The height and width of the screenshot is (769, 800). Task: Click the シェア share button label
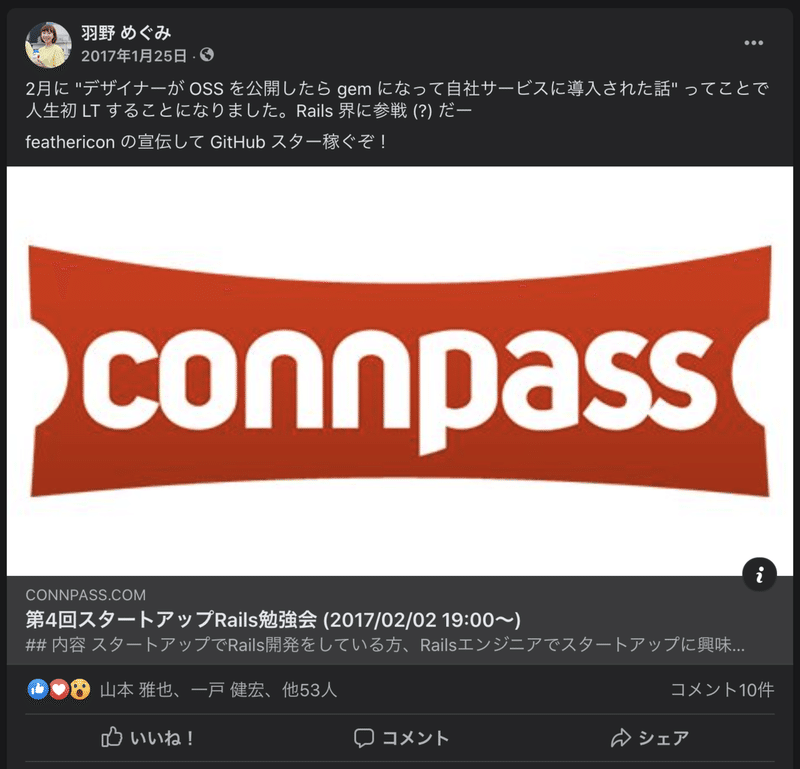(663, 738)
